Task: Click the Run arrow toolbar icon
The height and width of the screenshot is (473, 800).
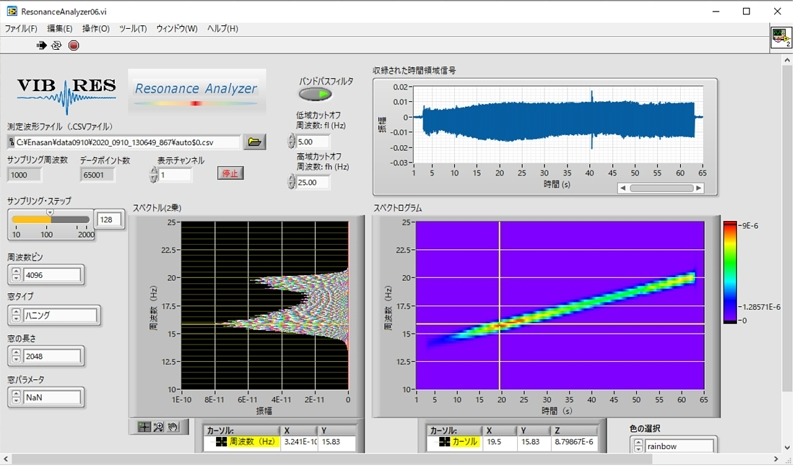Action: pos(41,45)
